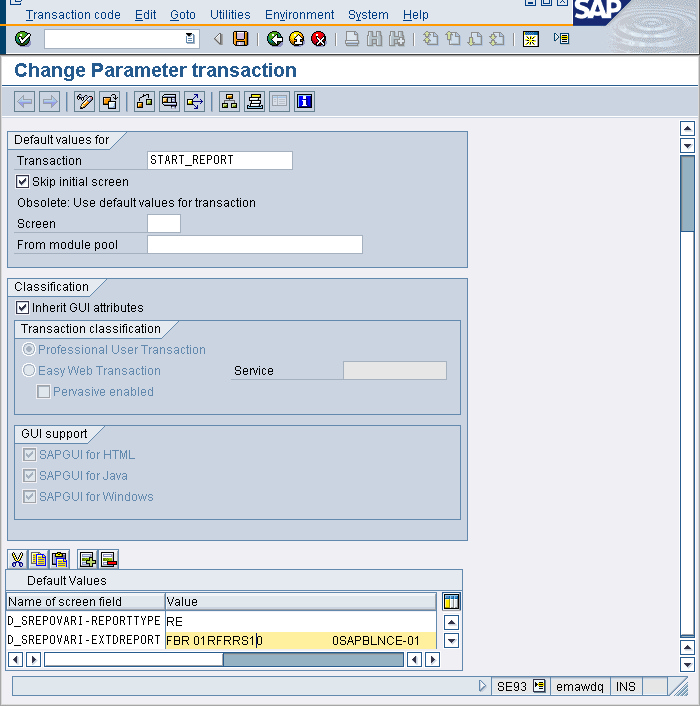Click the Cut scissors icon above the table
This screenshot has height=706, width=700.
click(17, 559)
